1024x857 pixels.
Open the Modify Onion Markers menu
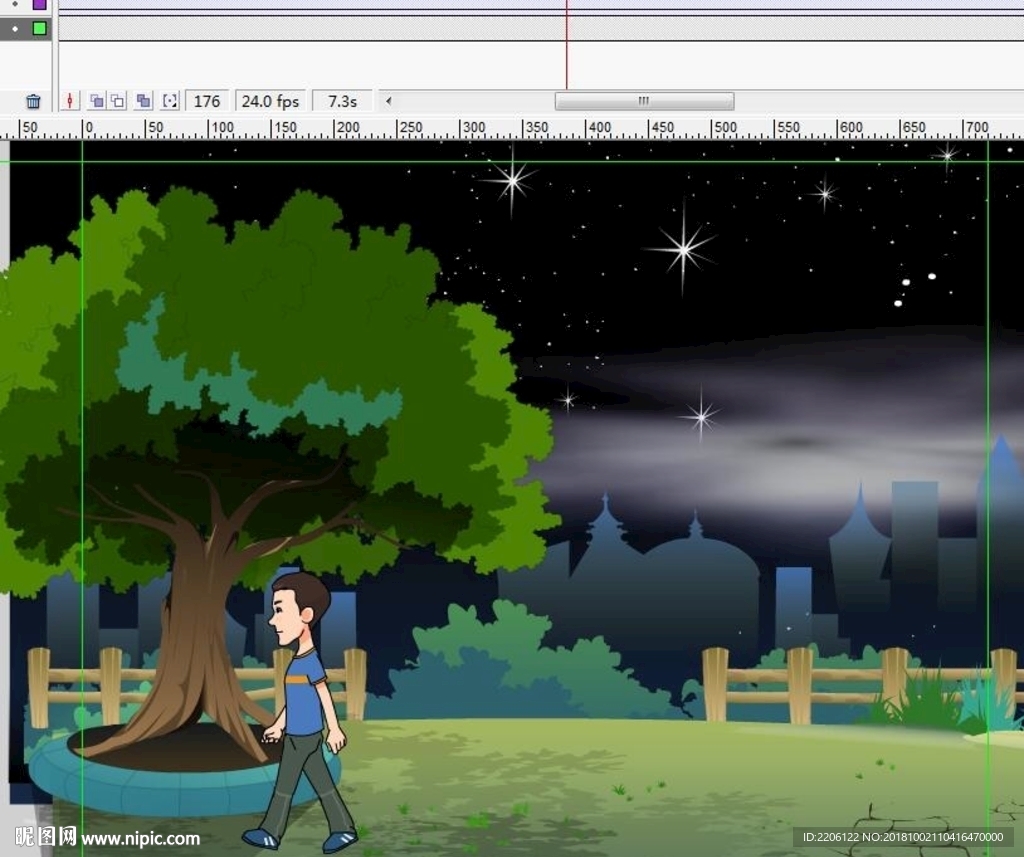(x=170, y=101)
